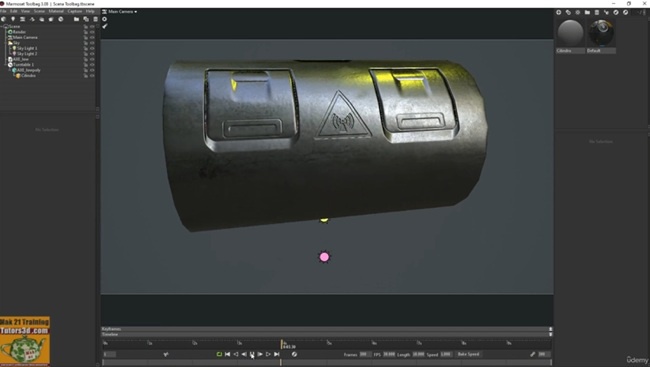Toggle the green loop playback button
Screen dimensions: 650x367
(x=219, y=354)
